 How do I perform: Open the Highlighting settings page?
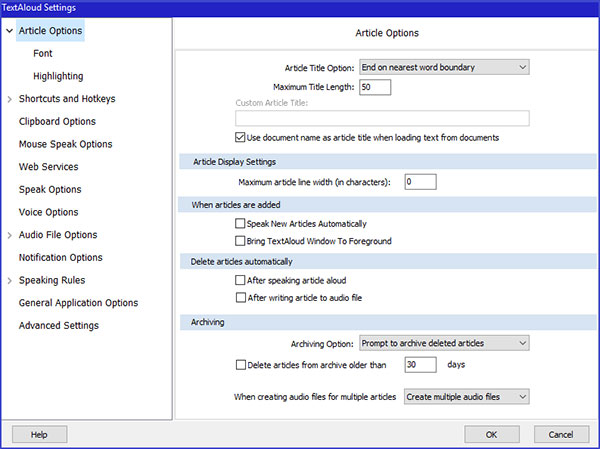pos(58,76)
